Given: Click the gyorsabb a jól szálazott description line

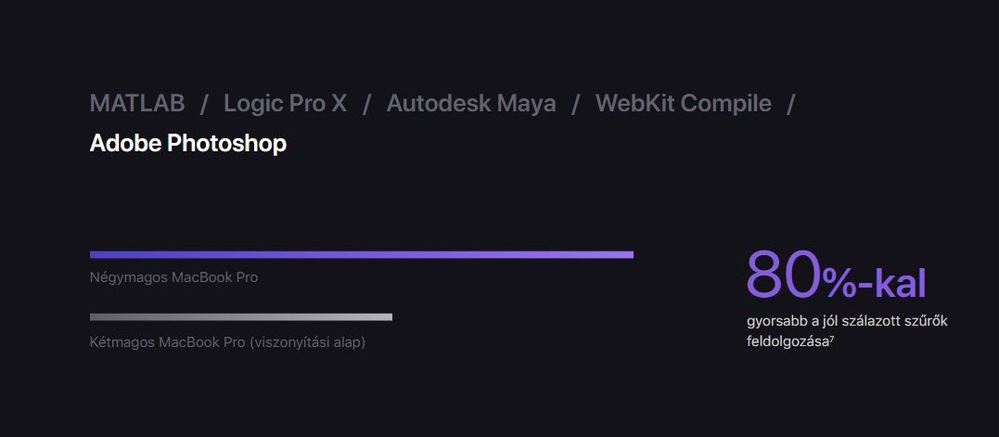Looking at the screenshot, I should [847, 321].
